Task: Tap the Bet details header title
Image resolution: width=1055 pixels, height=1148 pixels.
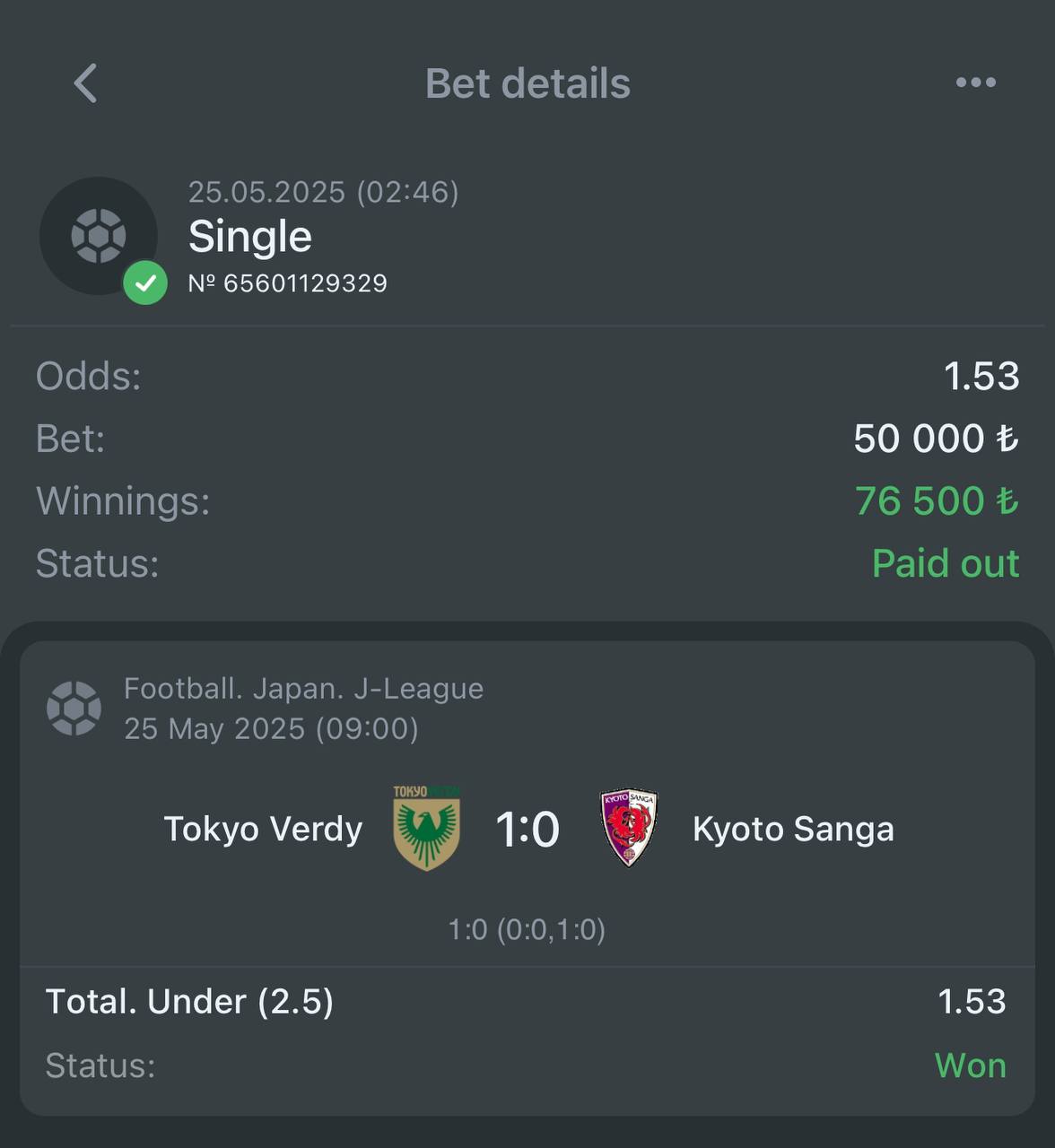Action: click(527, 83)
